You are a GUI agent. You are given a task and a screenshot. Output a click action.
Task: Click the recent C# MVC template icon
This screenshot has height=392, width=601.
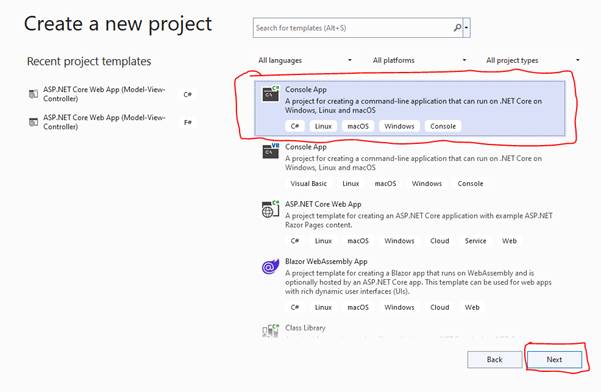(x=34, y=94)
